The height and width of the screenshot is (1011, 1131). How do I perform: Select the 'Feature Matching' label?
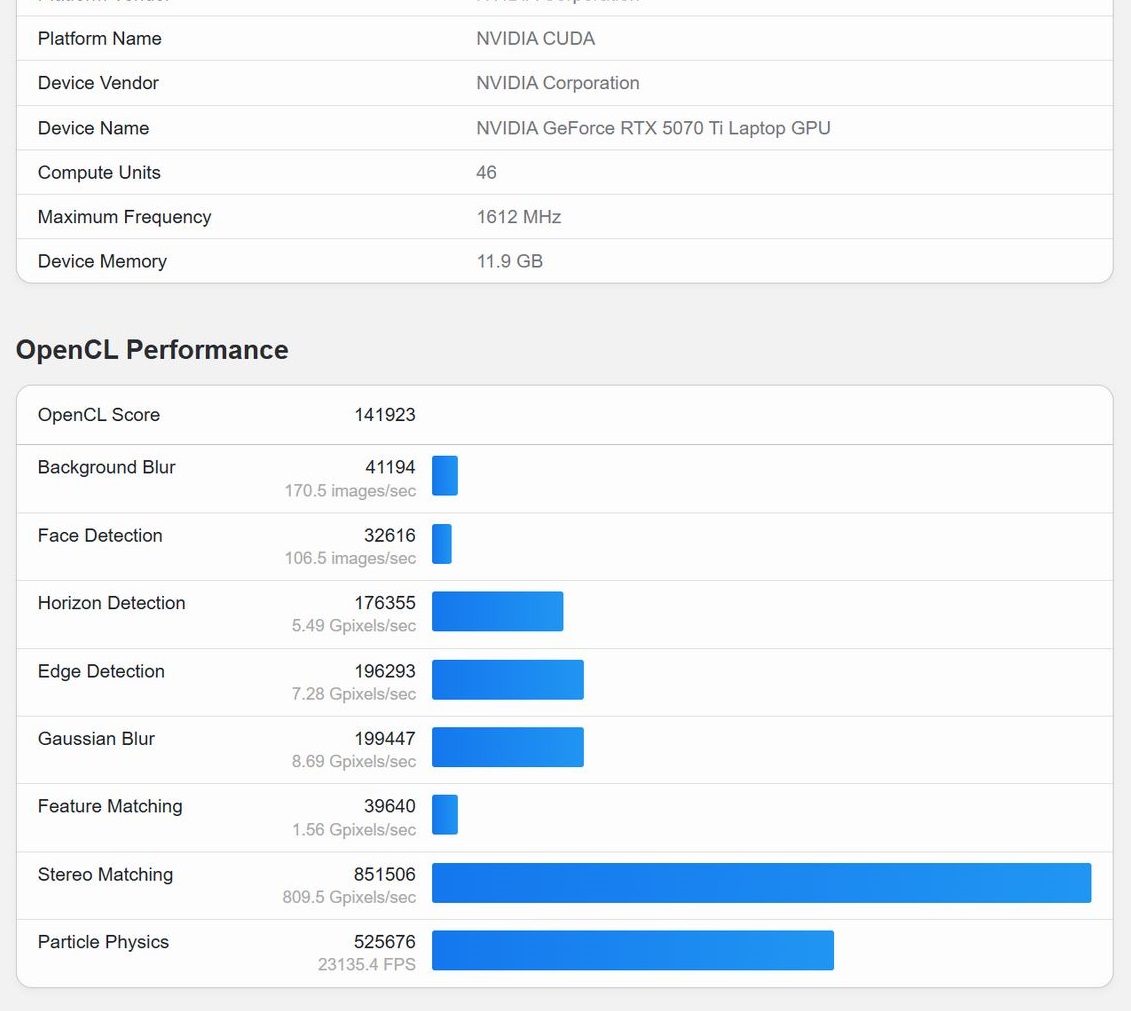pyautogui.click(x=110, y=806)
